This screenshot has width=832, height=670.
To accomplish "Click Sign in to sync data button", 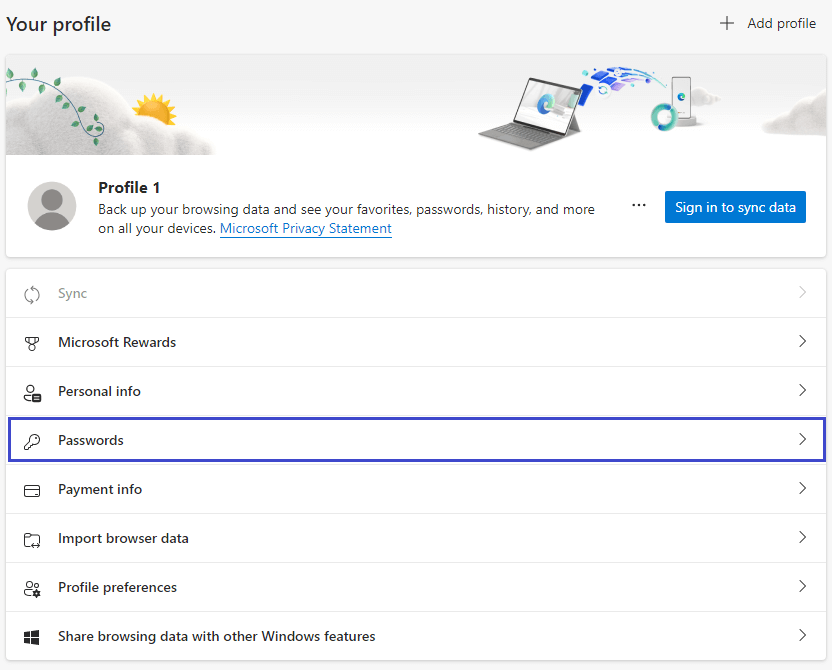I will [x=735, y=207].
